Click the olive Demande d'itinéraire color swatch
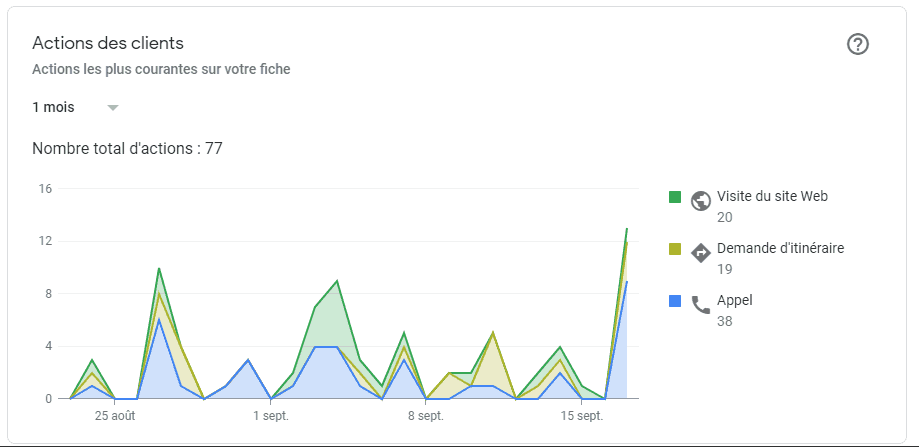This screenshot has width=919, height=447. [675, 249]
